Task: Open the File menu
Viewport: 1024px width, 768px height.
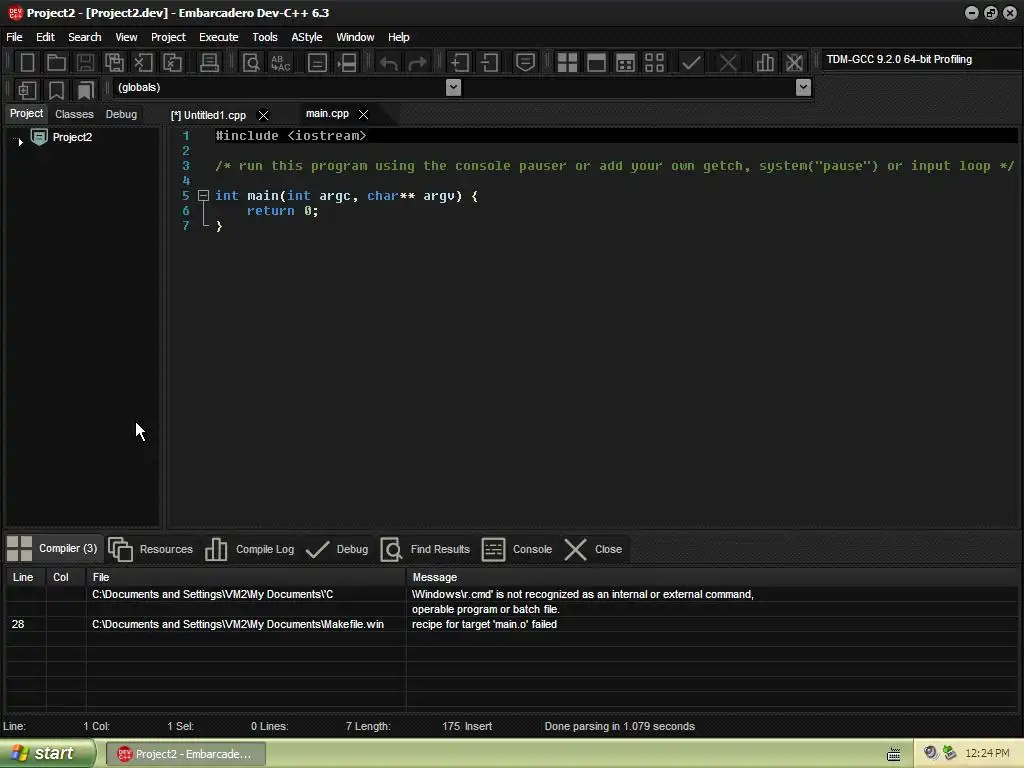Action: pos(14,37)
